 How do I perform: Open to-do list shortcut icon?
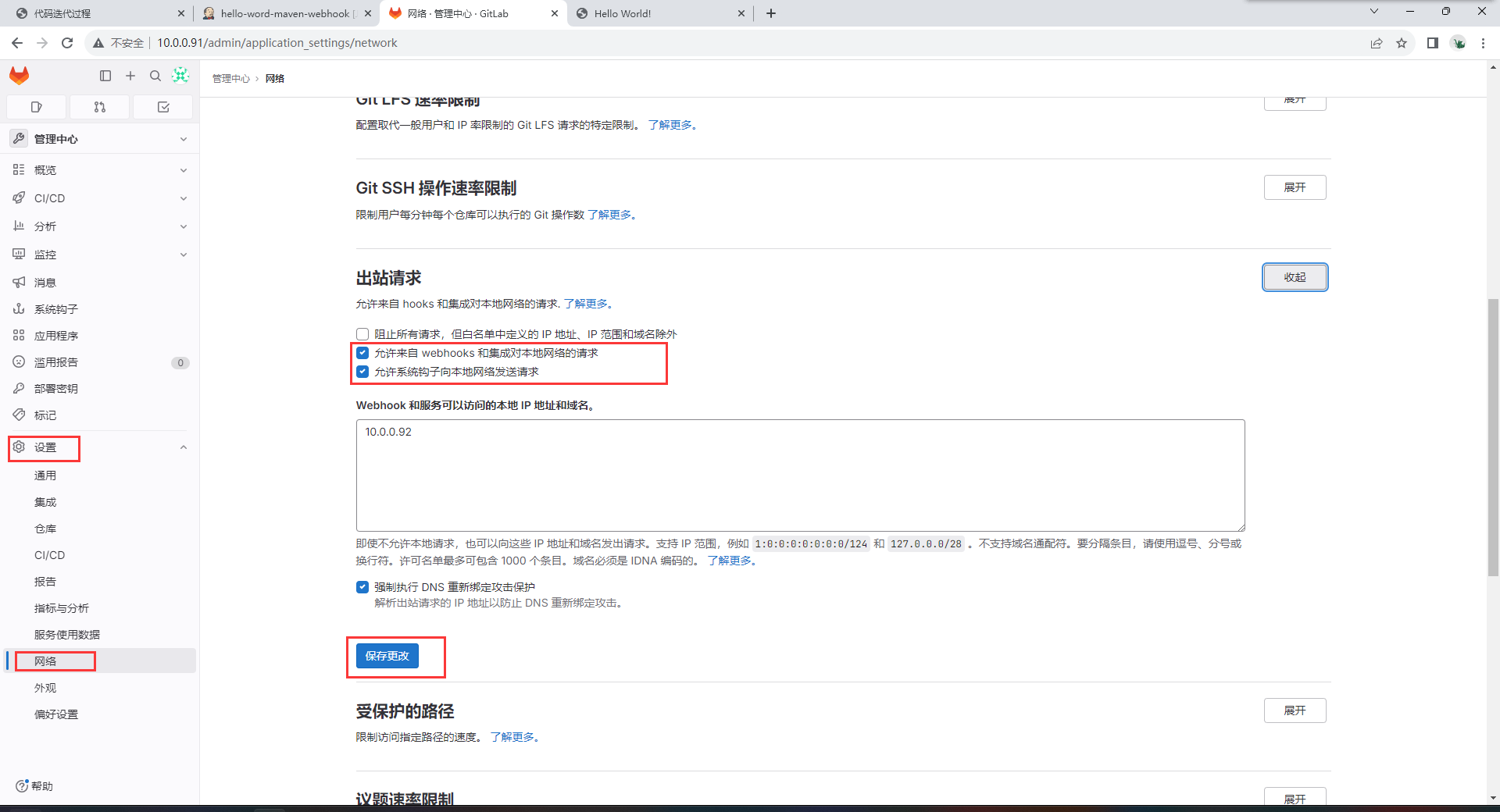(x=163, y=107)
